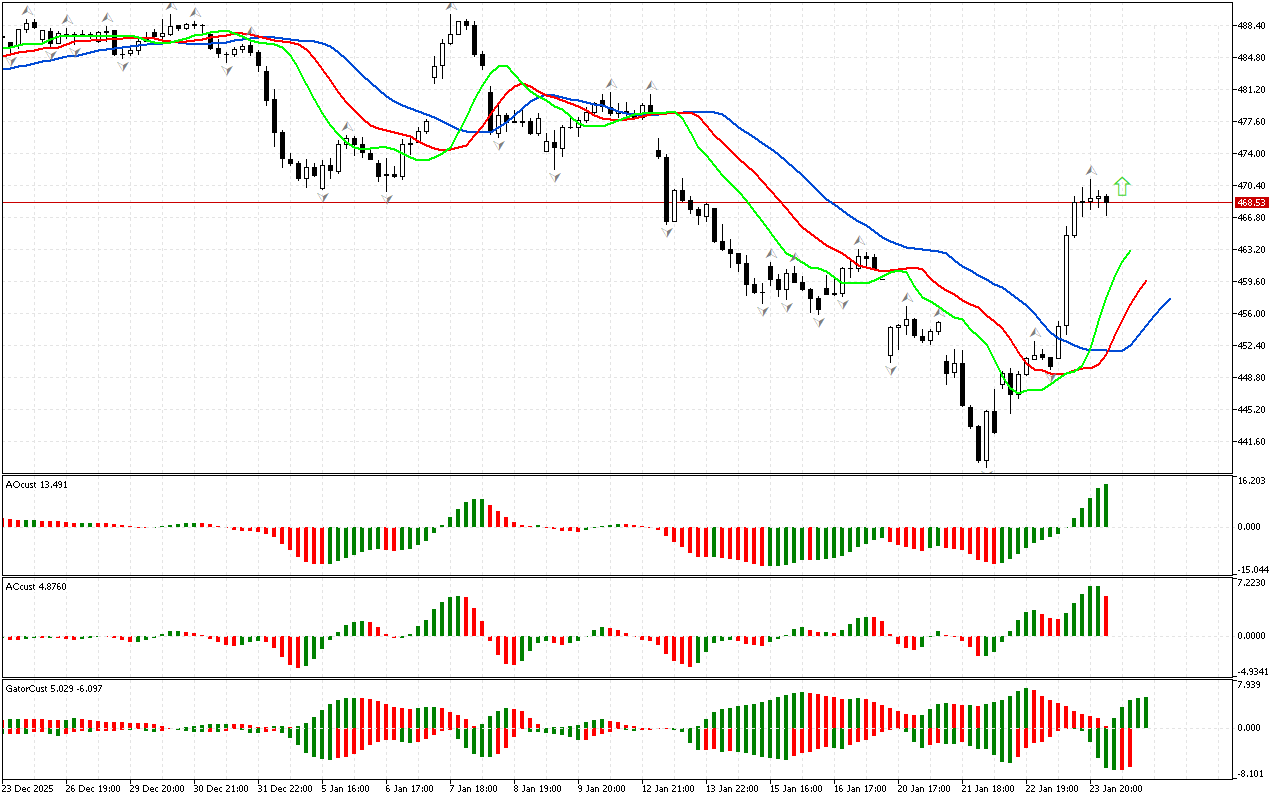Click the 441.60 price scale label
Screen dimensions: 1280x800
click(x=1251, y=442)
